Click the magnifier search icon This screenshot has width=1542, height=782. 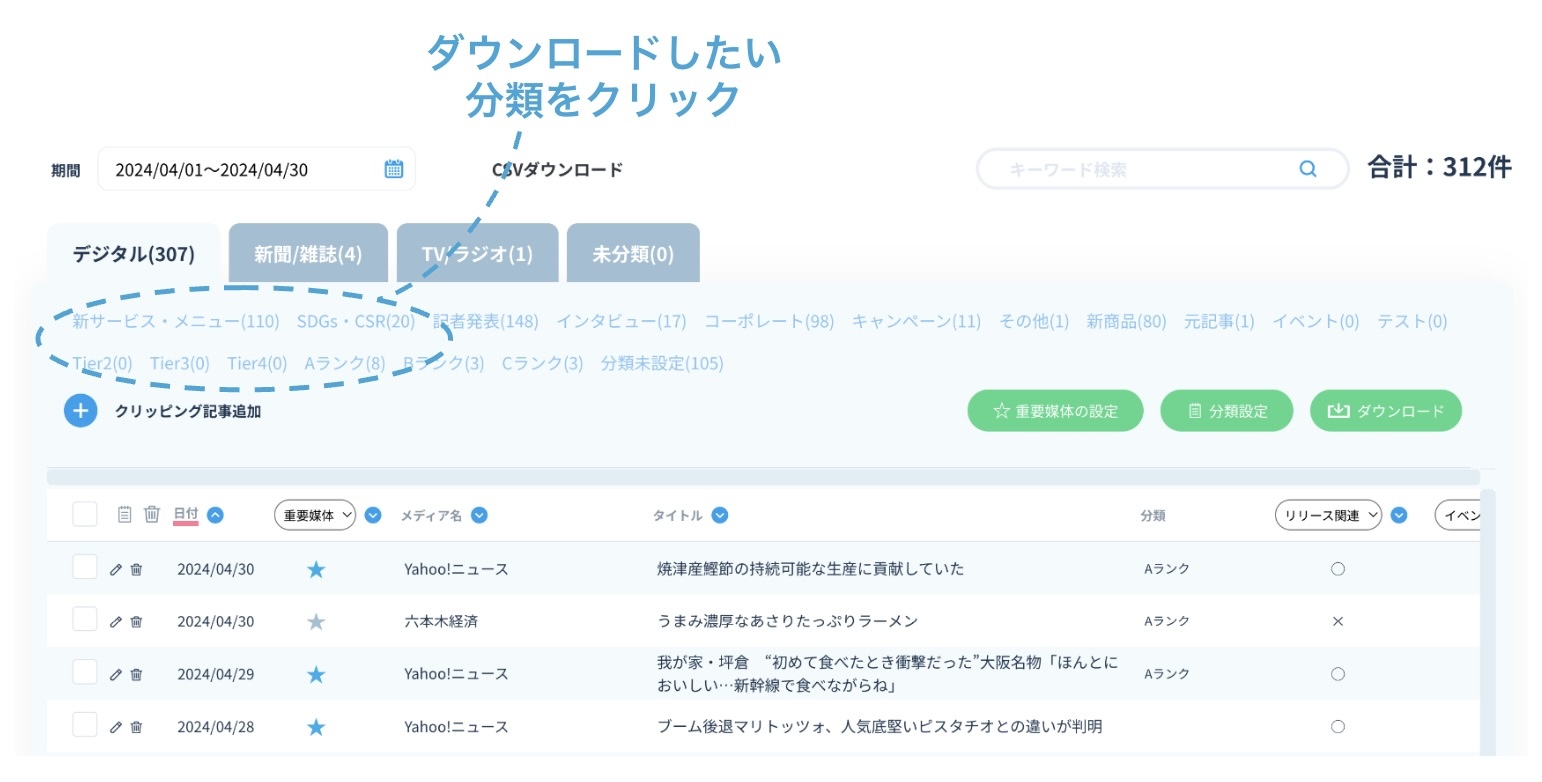1307,169
